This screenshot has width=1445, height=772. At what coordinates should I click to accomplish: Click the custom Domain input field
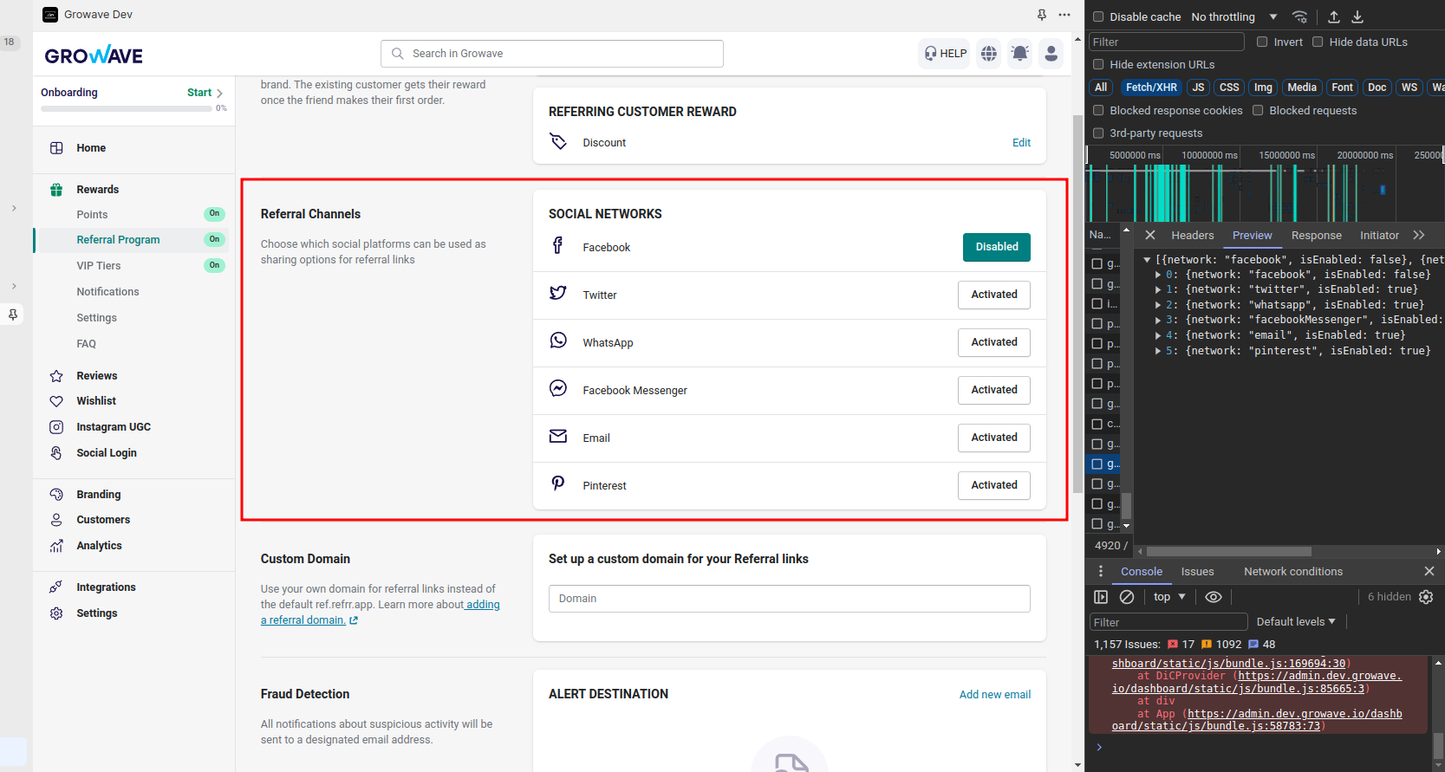790,599
